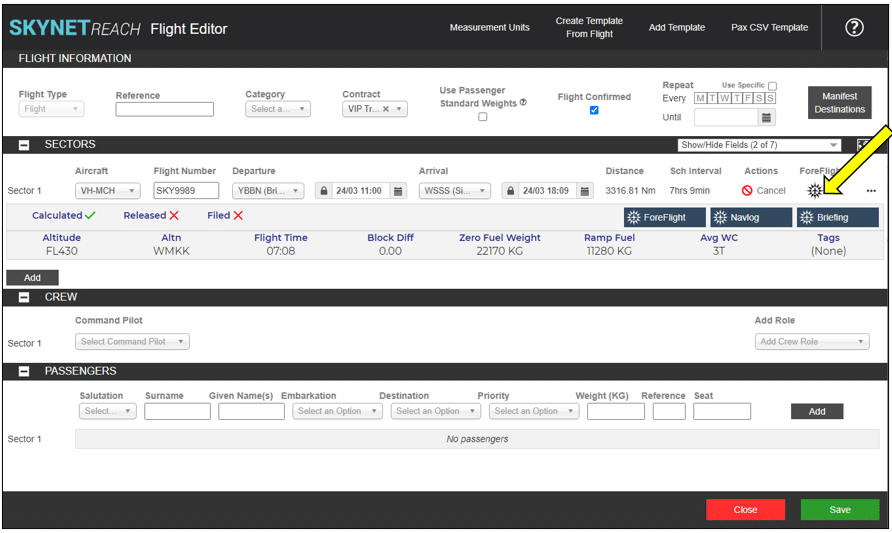The width and height of the screenshot is (892, 533).
Task: Collapse the CREW section
Action: point(24,298)
